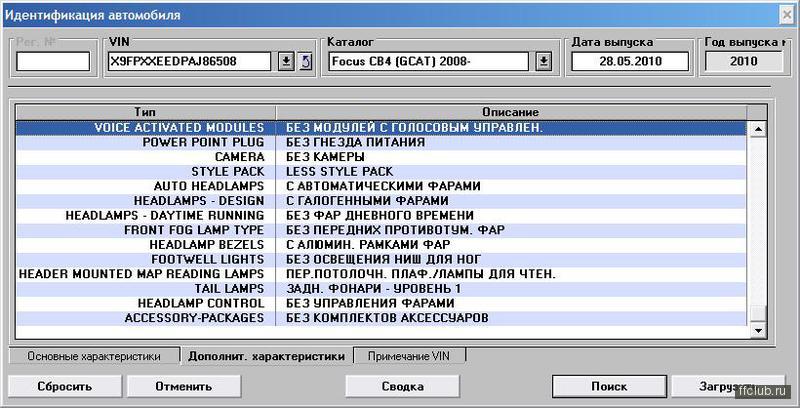Select the TAIL LAMPS row

click(381, 289)
